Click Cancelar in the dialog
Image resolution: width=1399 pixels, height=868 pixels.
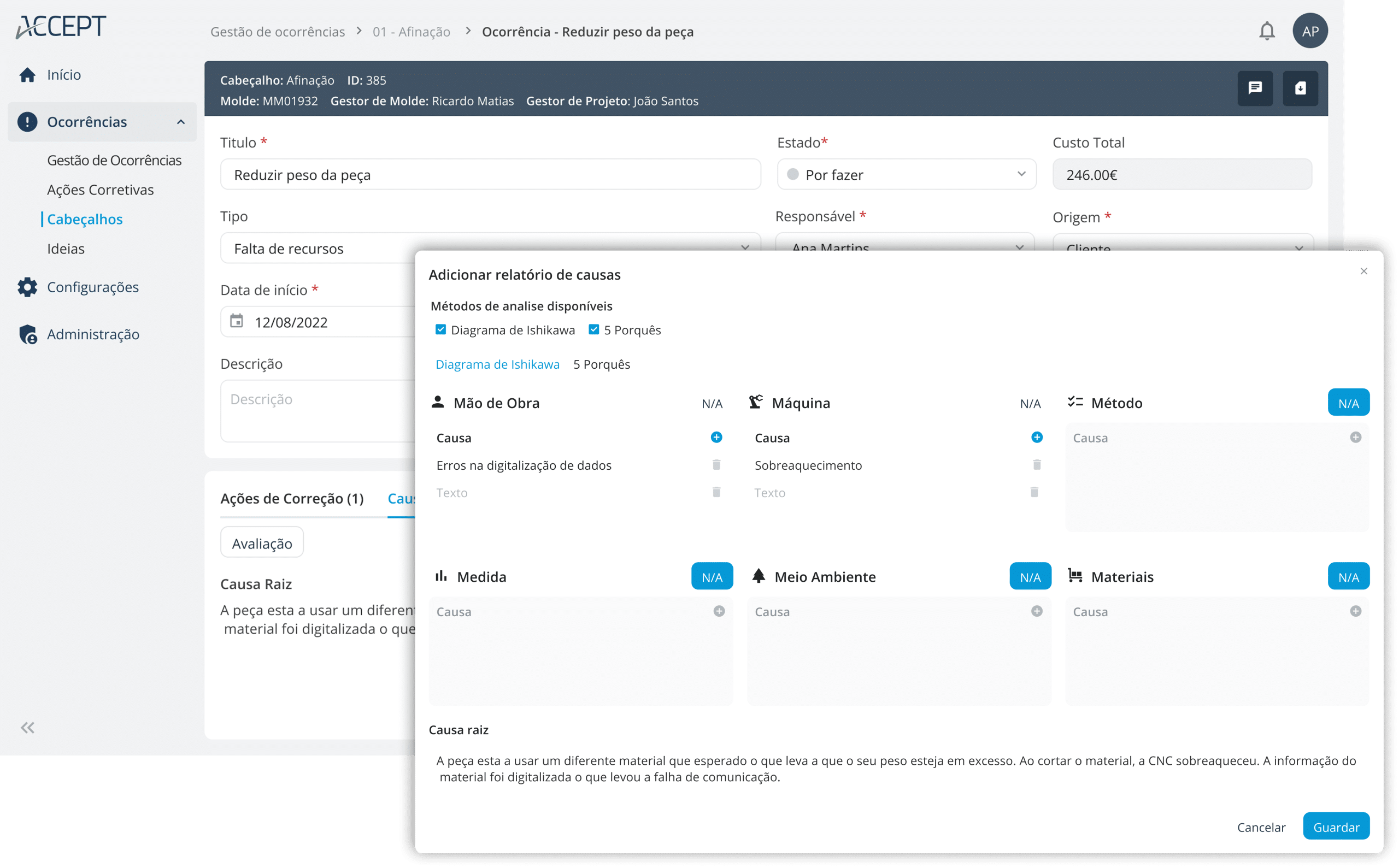pos(1261,826)
